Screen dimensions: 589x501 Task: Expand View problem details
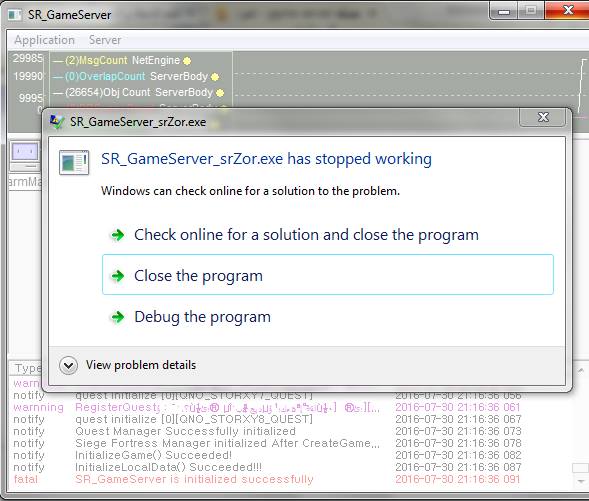coord(128,365)
